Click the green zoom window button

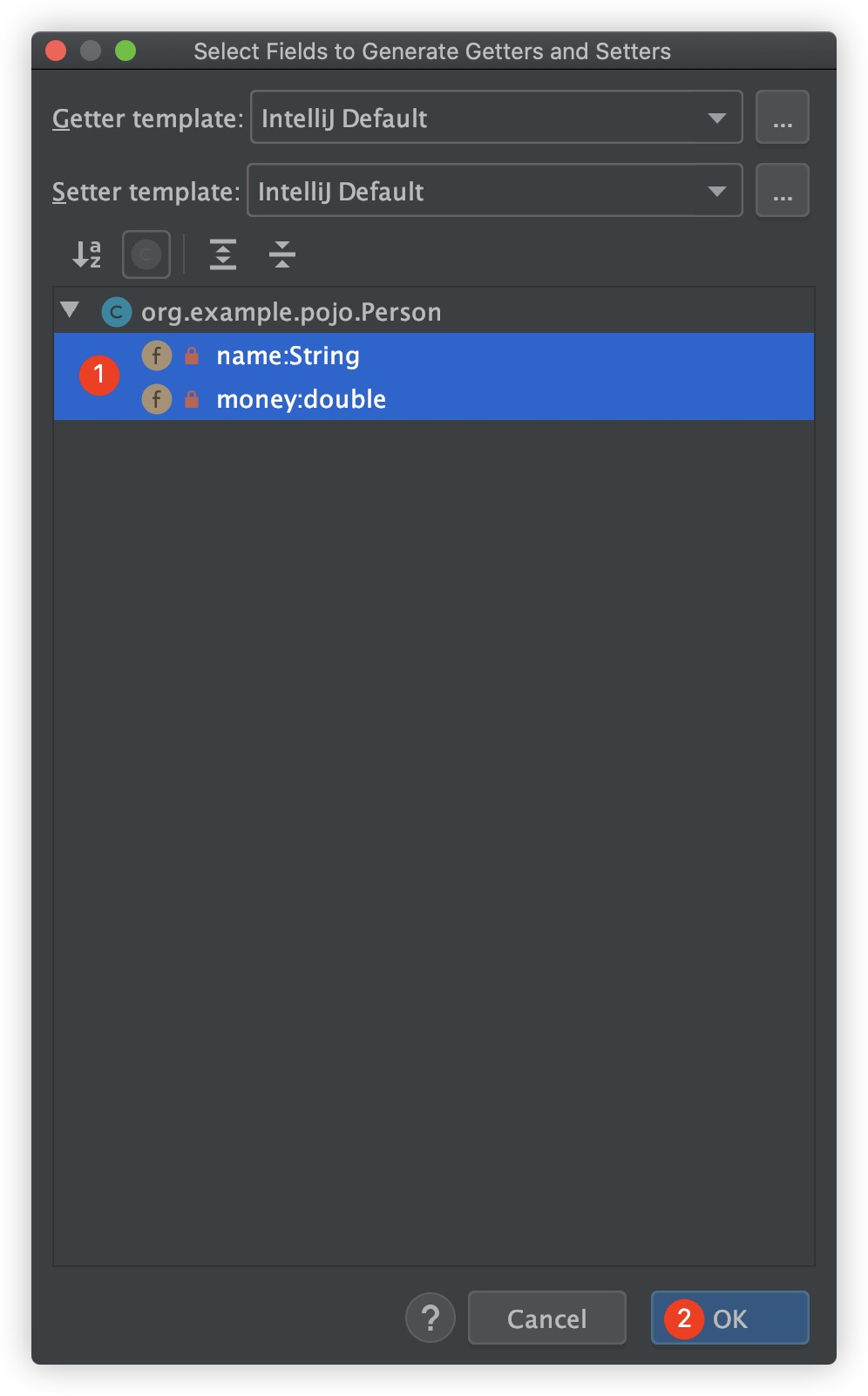click(125, 51)
